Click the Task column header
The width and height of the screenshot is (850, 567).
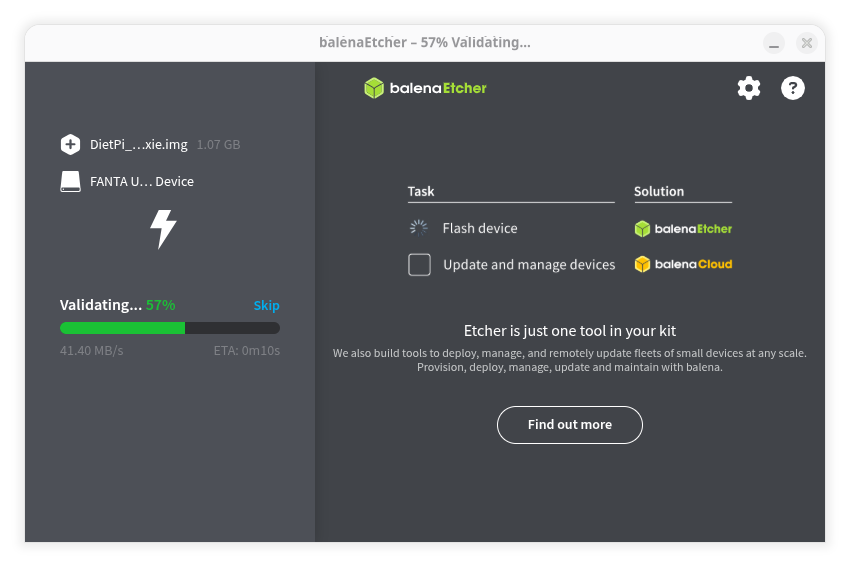[x=421, y=191]
